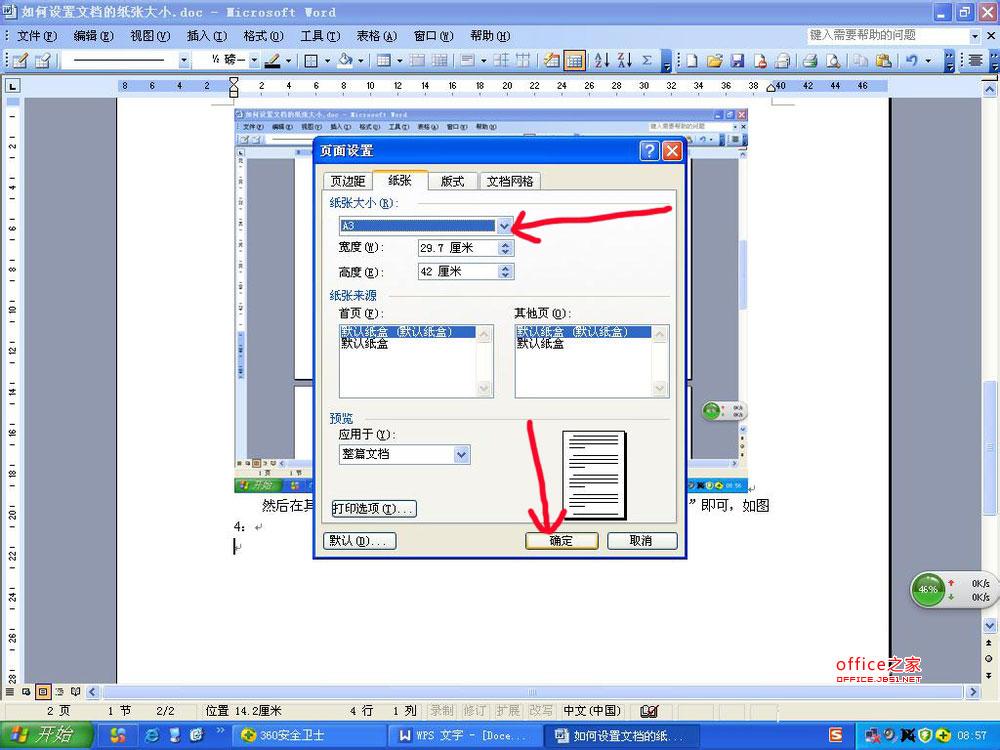Viewport: 1000px width, 750px height.
Task: Switch to the 版式 tab
Action: pyautogui.click(x=452, y=182)
